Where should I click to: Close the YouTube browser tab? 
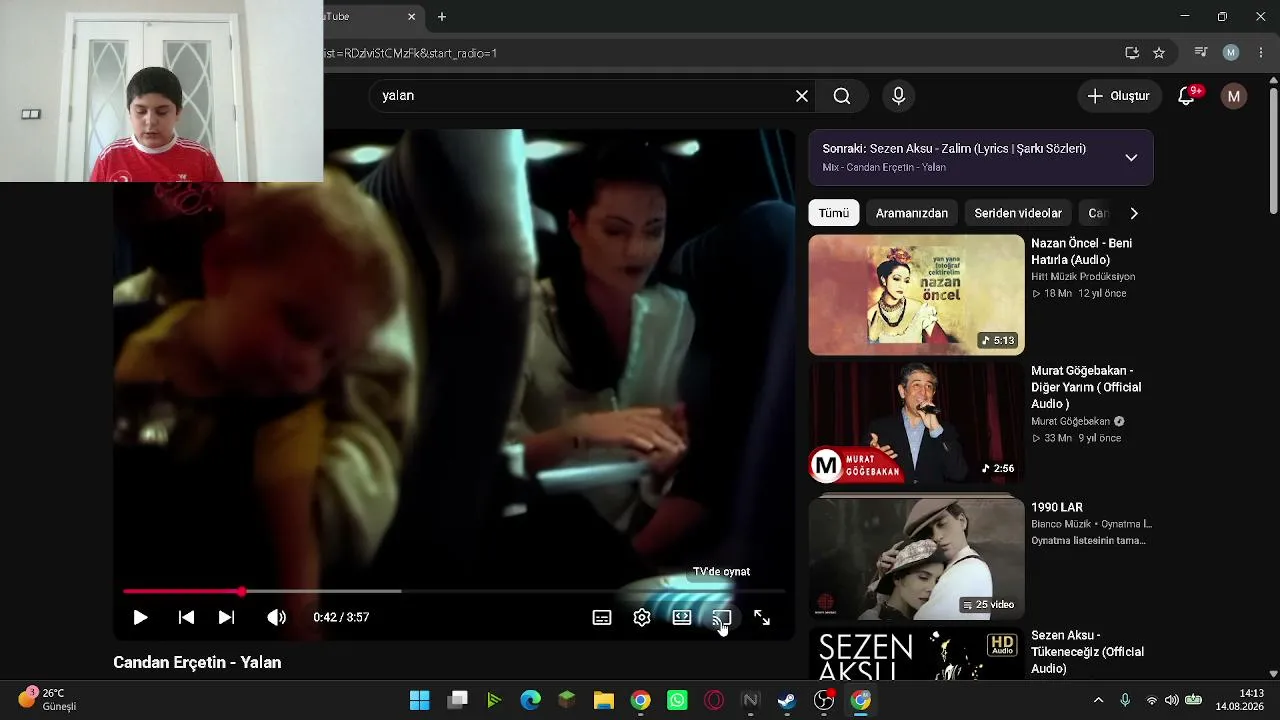411,17
